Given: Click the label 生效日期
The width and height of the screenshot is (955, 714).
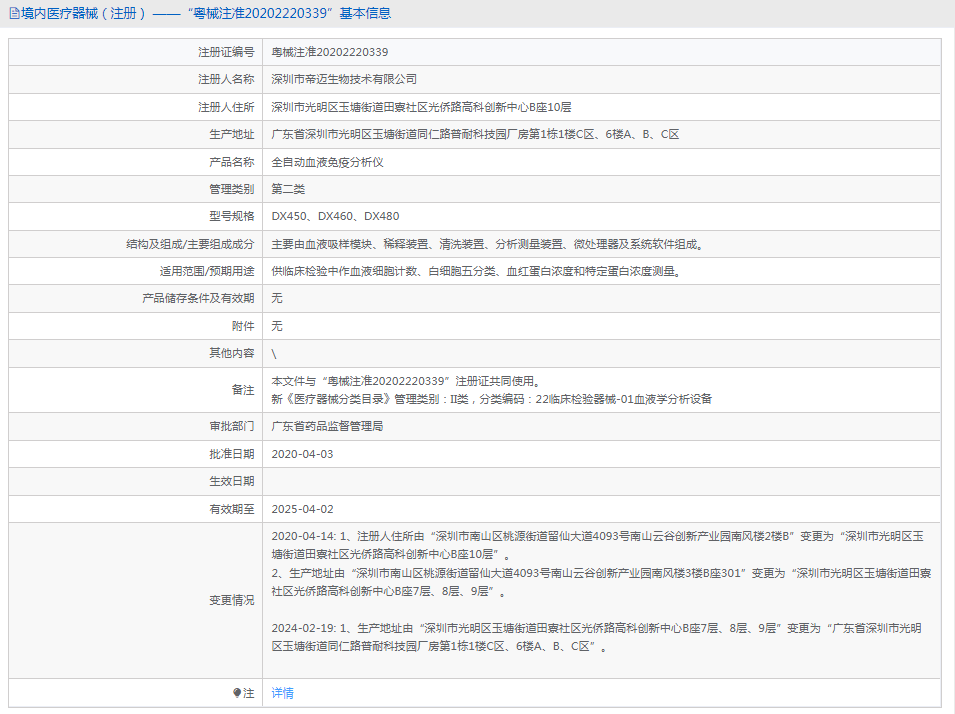Looking at the screenshot, I should (x=231, y=481).
